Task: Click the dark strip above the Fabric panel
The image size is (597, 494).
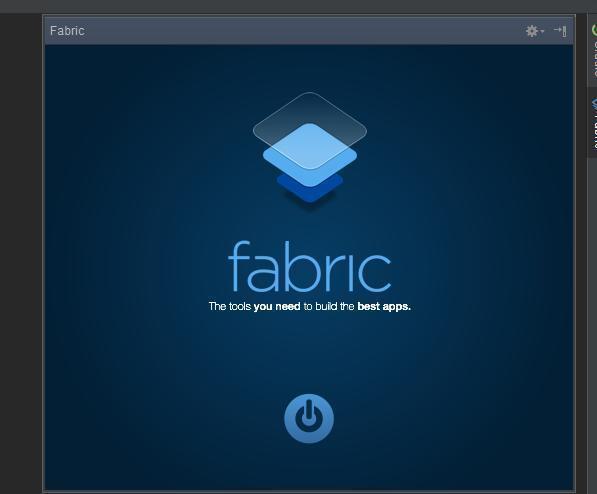Action: coord(297,6)
